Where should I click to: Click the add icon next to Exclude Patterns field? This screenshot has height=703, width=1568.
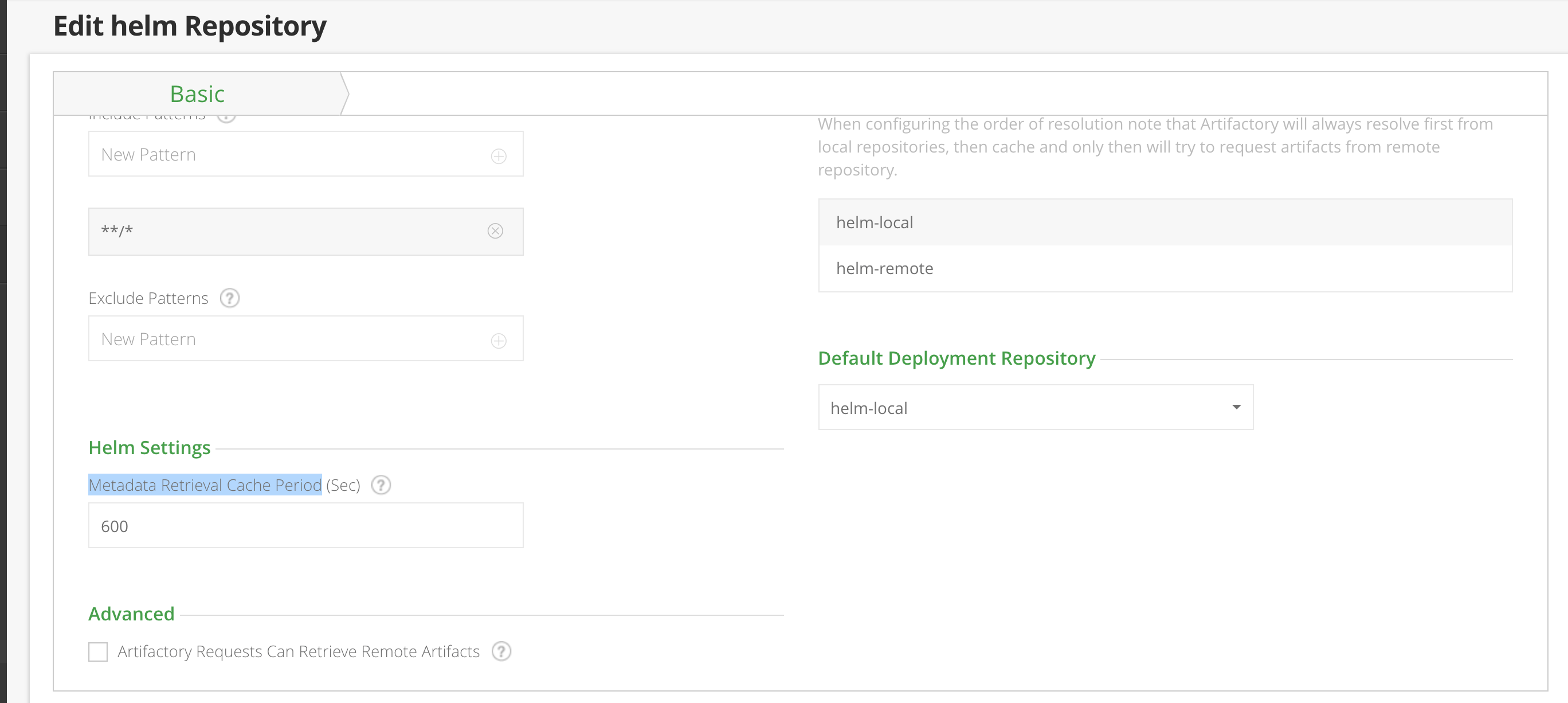coord(499,341)
